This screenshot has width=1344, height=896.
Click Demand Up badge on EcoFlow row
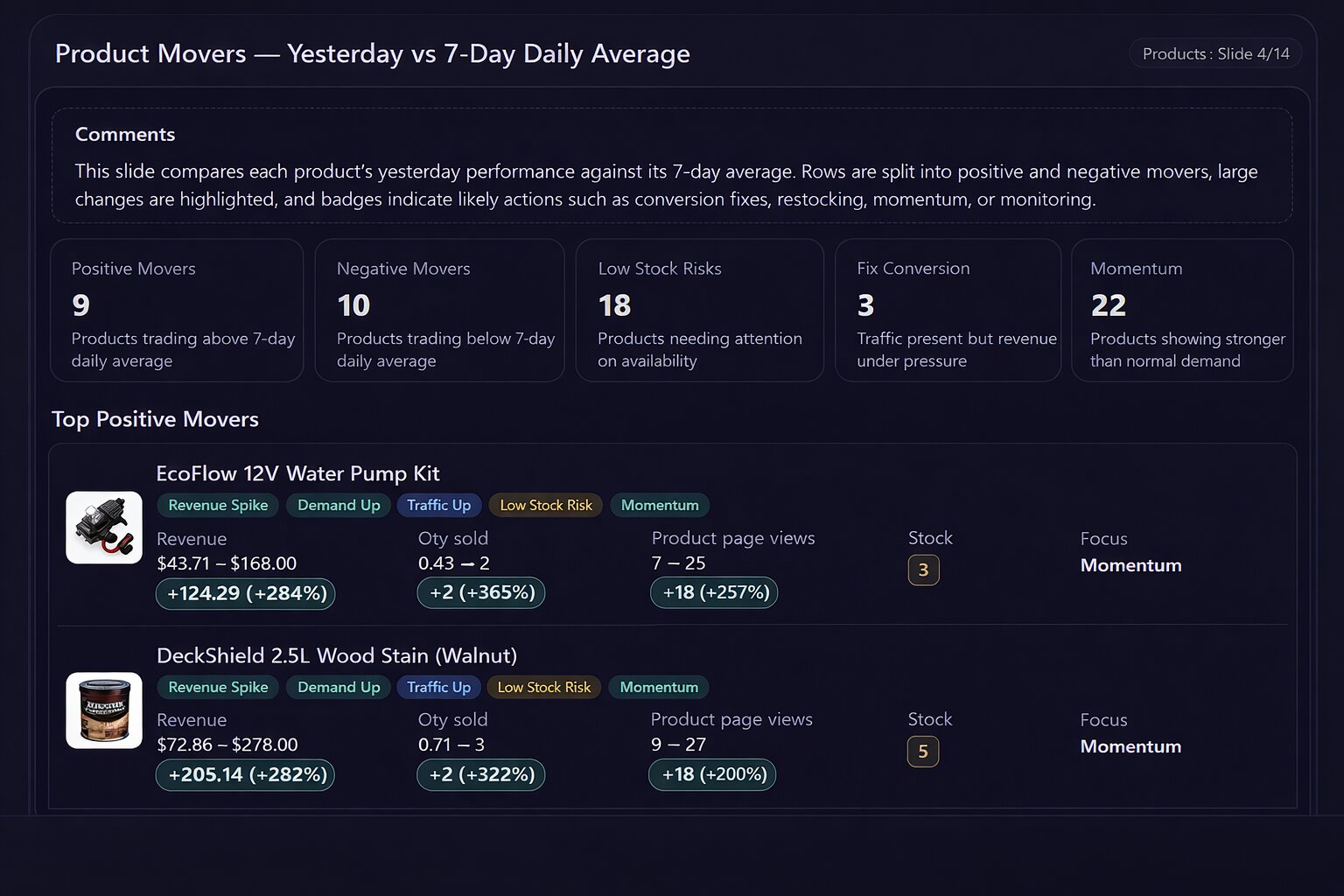click(x=339, y=505)
